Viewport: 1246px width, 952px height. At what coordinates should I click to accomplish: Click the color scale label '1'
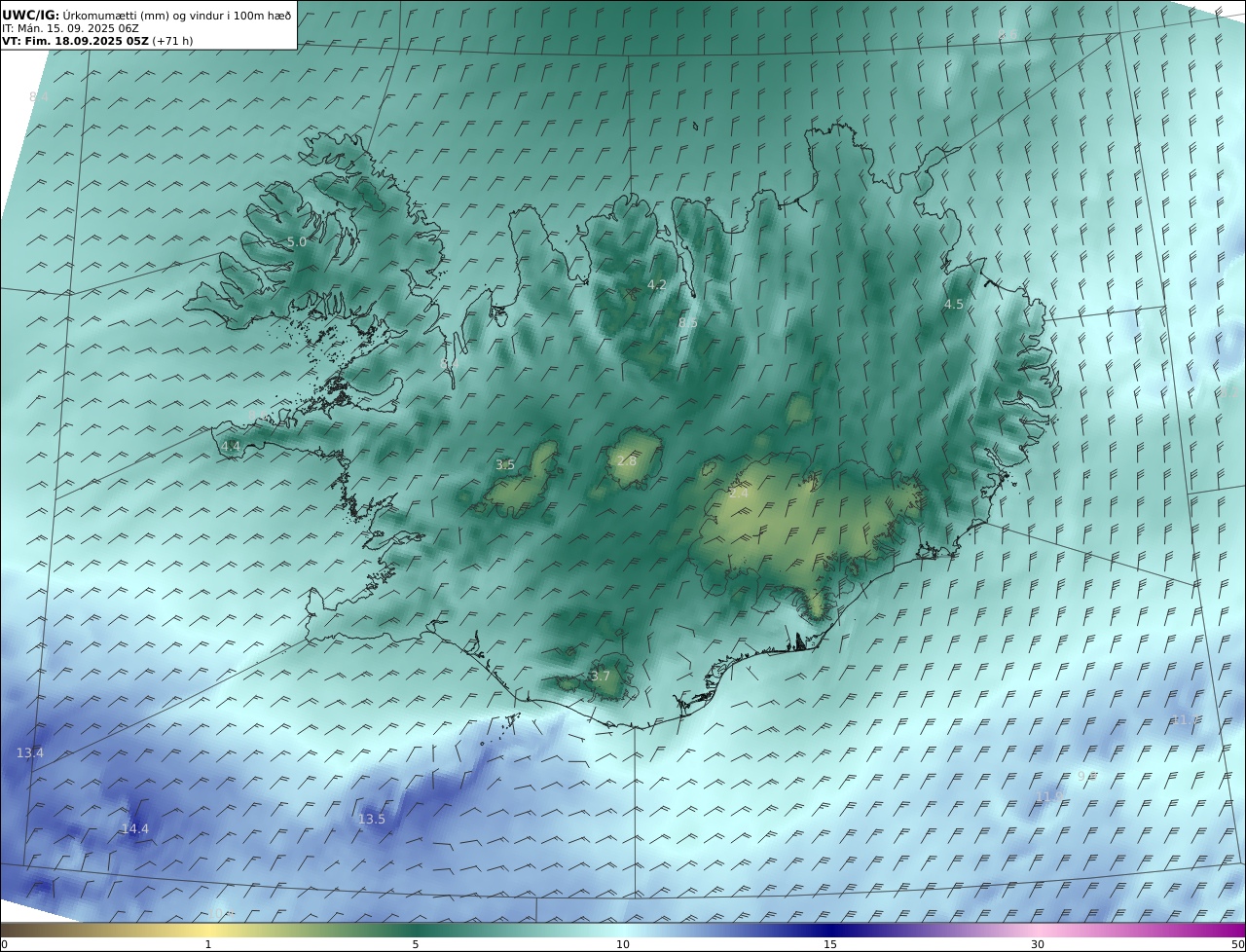pos(208,944)
